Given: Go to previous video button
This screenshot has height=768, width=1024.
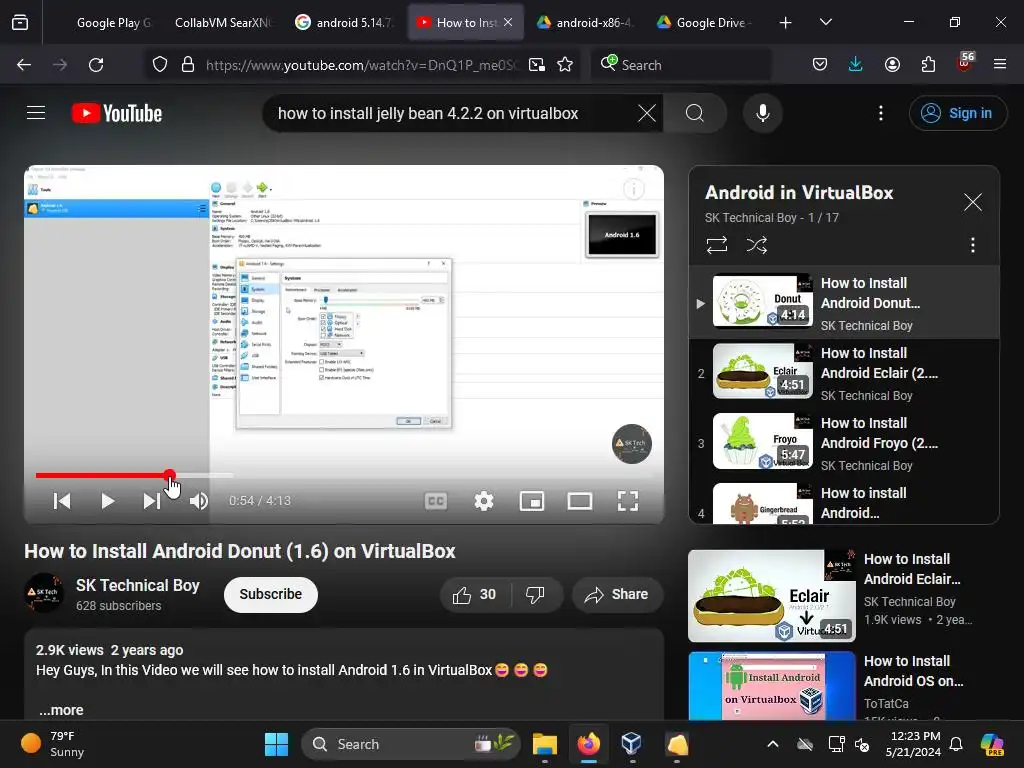Looking at the screenshot, I should pos(62,501).
